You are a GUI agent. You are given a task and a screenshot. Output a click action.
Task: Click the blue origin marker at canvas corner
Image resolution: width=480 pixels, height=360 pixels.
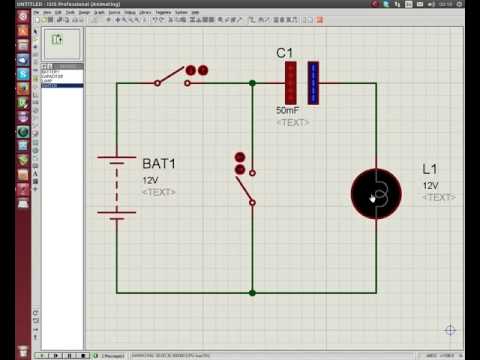tap(450, 330)
